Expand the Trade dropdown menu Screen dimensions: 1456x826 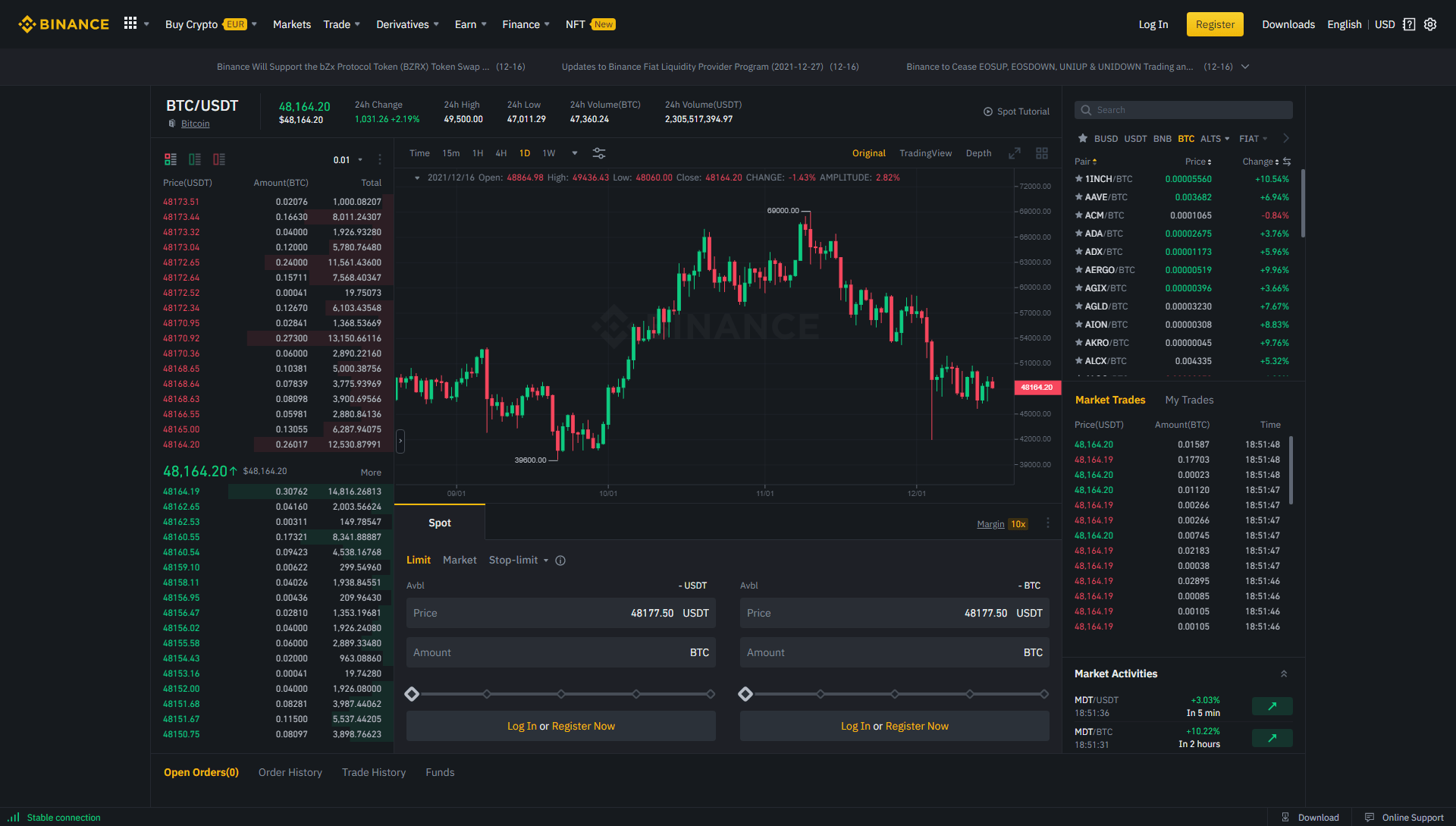(342, 24)
